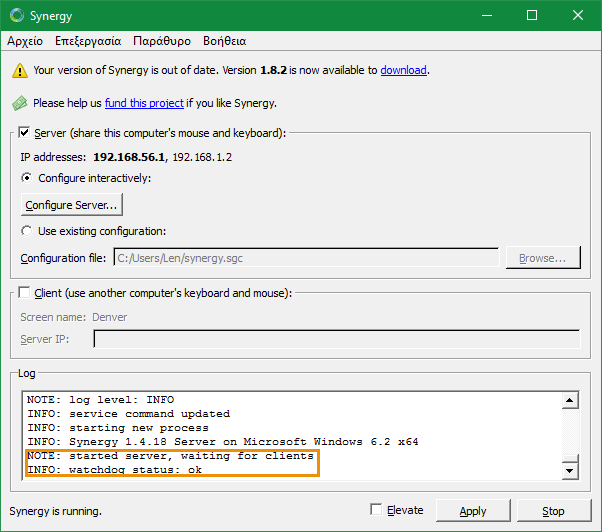This screenshot has height=532, width=602.
Task: Click the 'Synergy is running.' status text
Action: tap(55, 511)
